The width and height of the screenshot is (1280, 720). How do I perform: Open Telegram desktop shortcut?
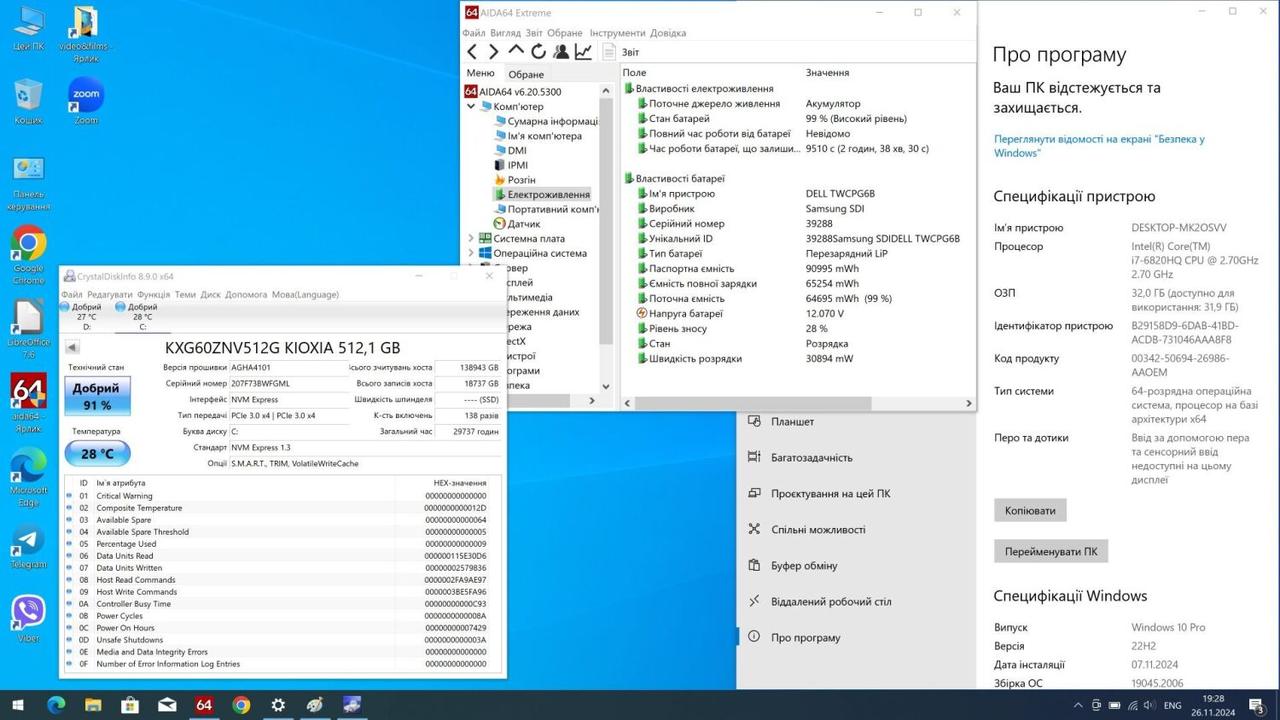click(29, 547)
